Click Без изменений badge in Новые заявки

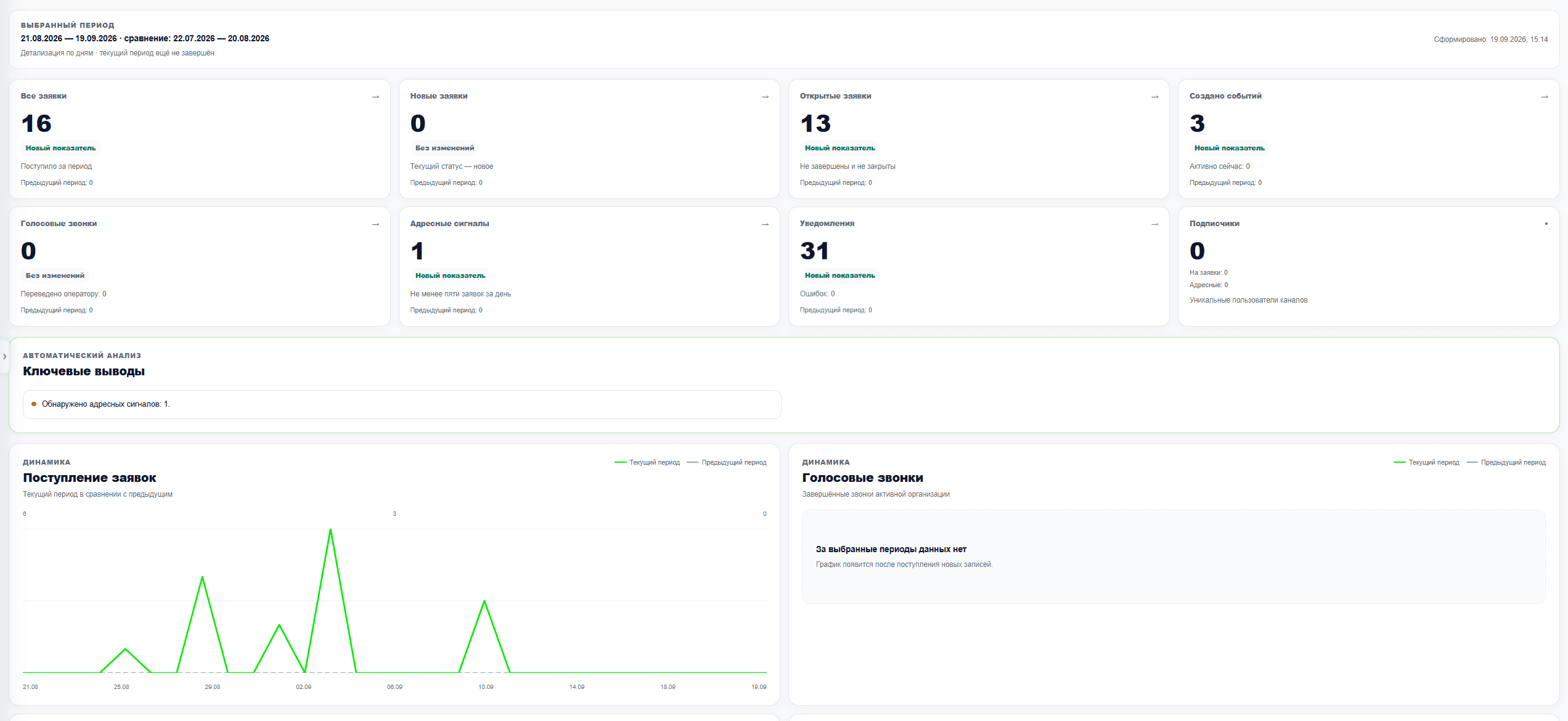click(444, 148)
